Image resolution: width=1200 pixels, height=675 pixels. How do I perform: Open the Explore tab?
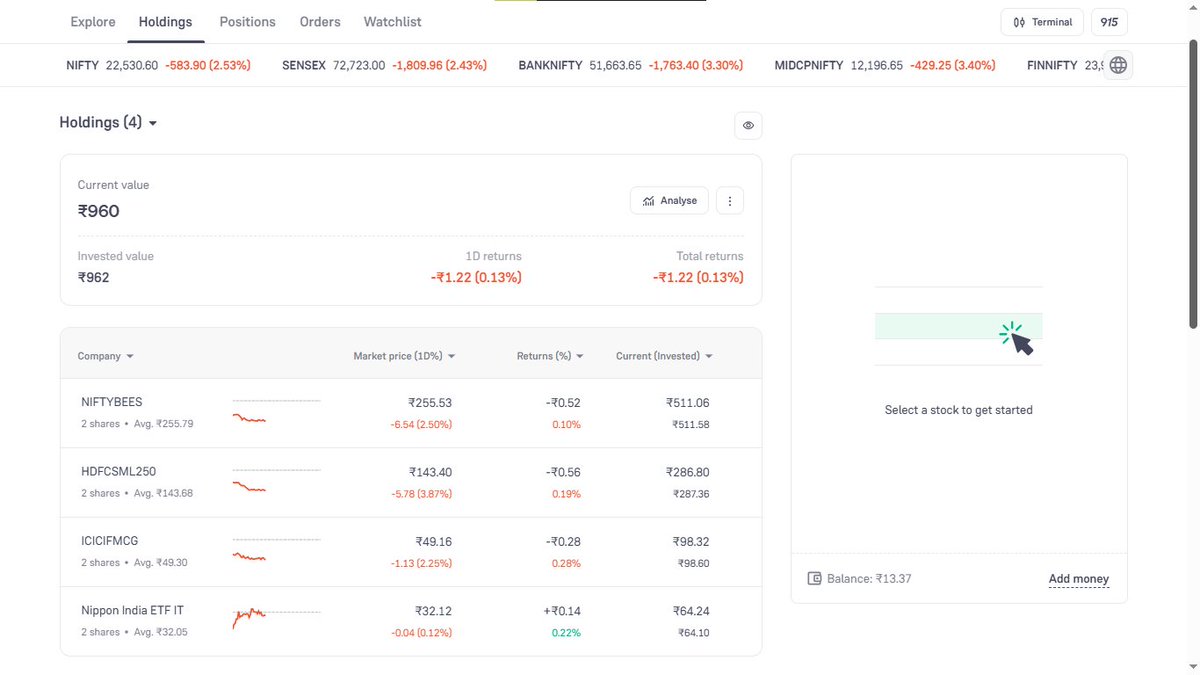pyautogui.click(x=93, y=21)
